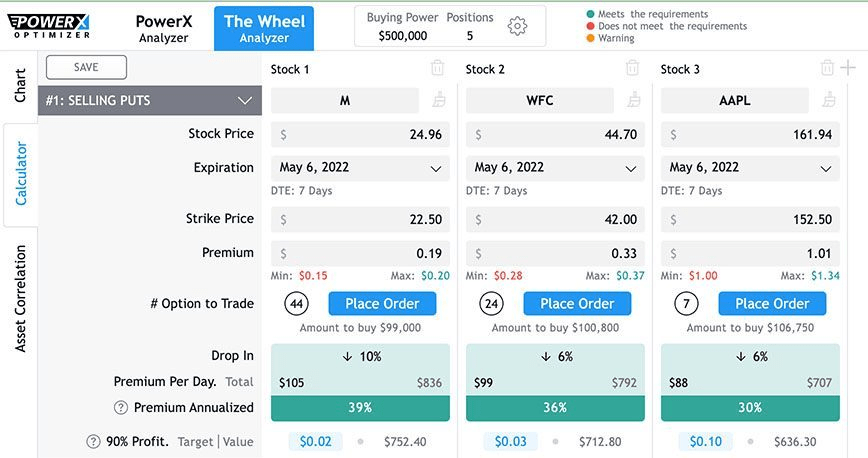Clear the AAPL ticker with eraser icon
The image size is (868, 458).
(828, 100)
